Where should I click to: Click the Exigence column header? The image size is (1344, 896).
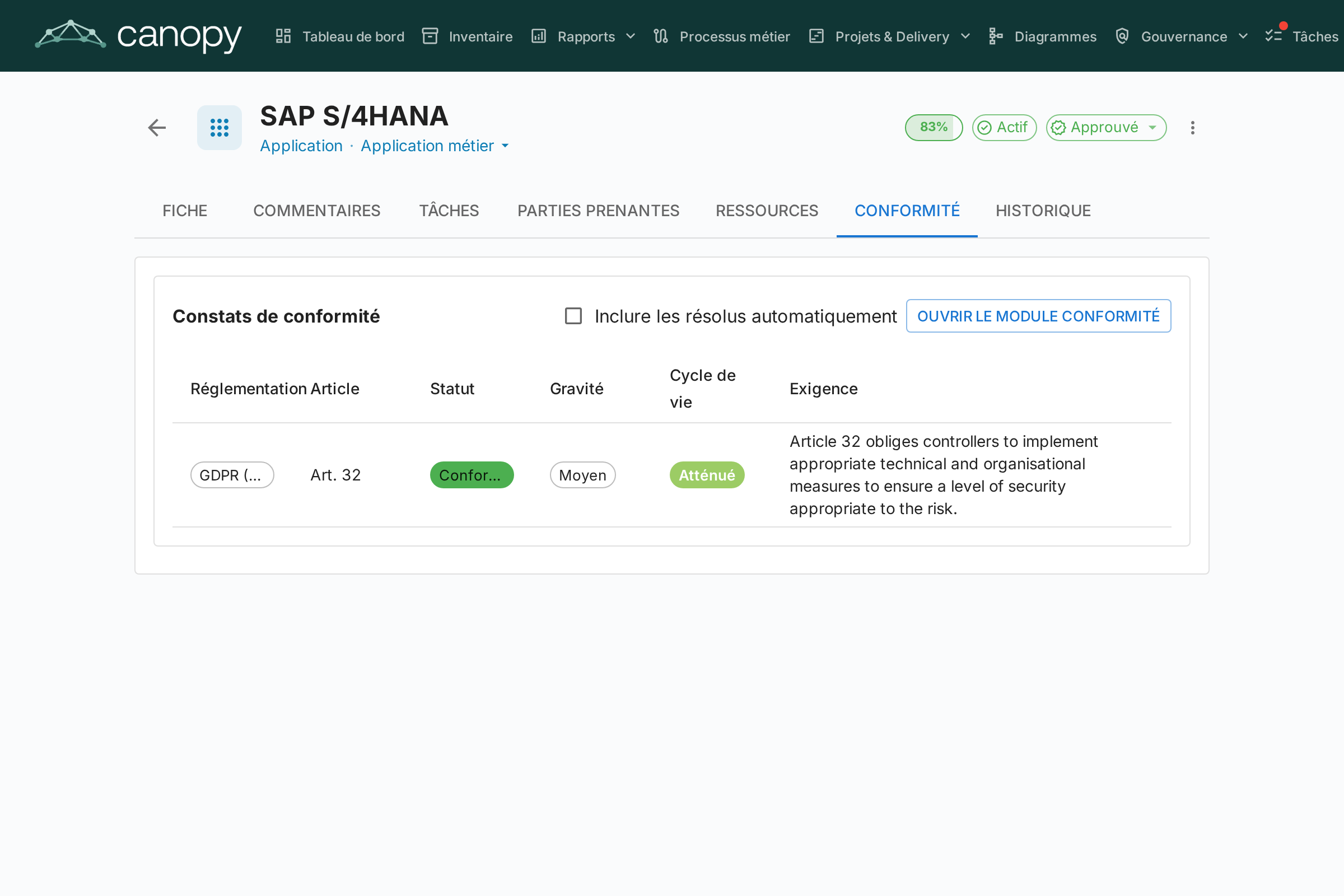coord(823,389)
